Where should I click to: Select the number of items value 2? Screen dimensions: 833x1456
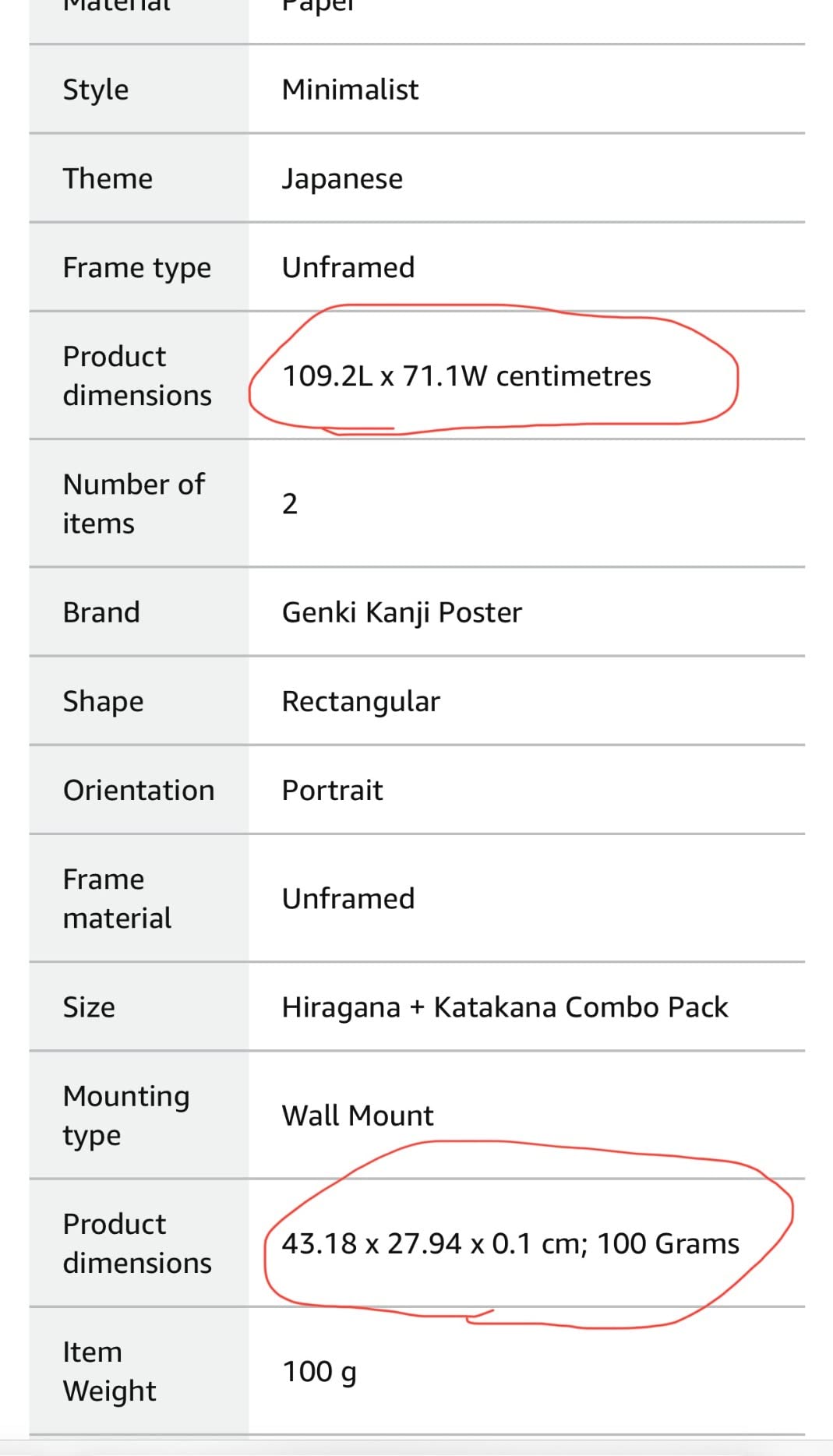(x=290, y=503)
